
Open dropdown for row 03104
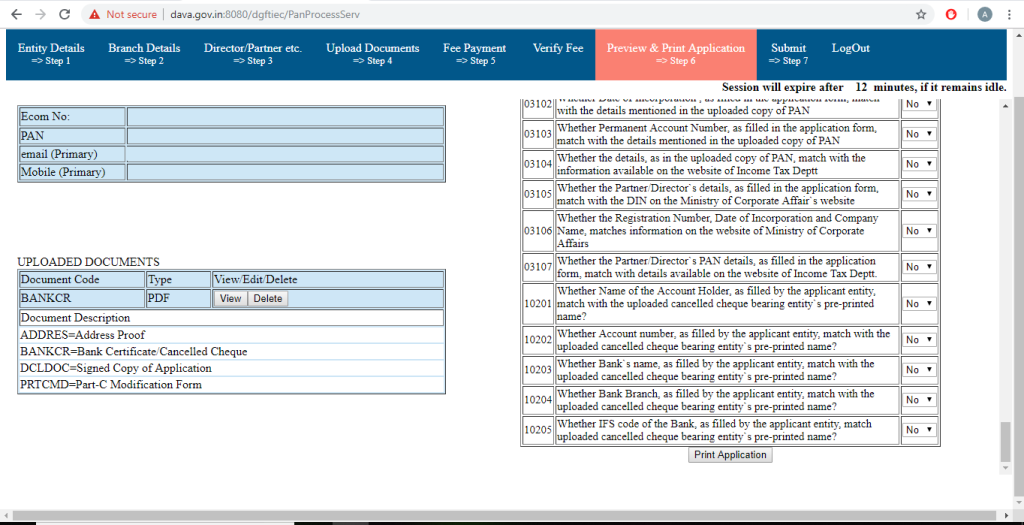(x=919, y=164)
